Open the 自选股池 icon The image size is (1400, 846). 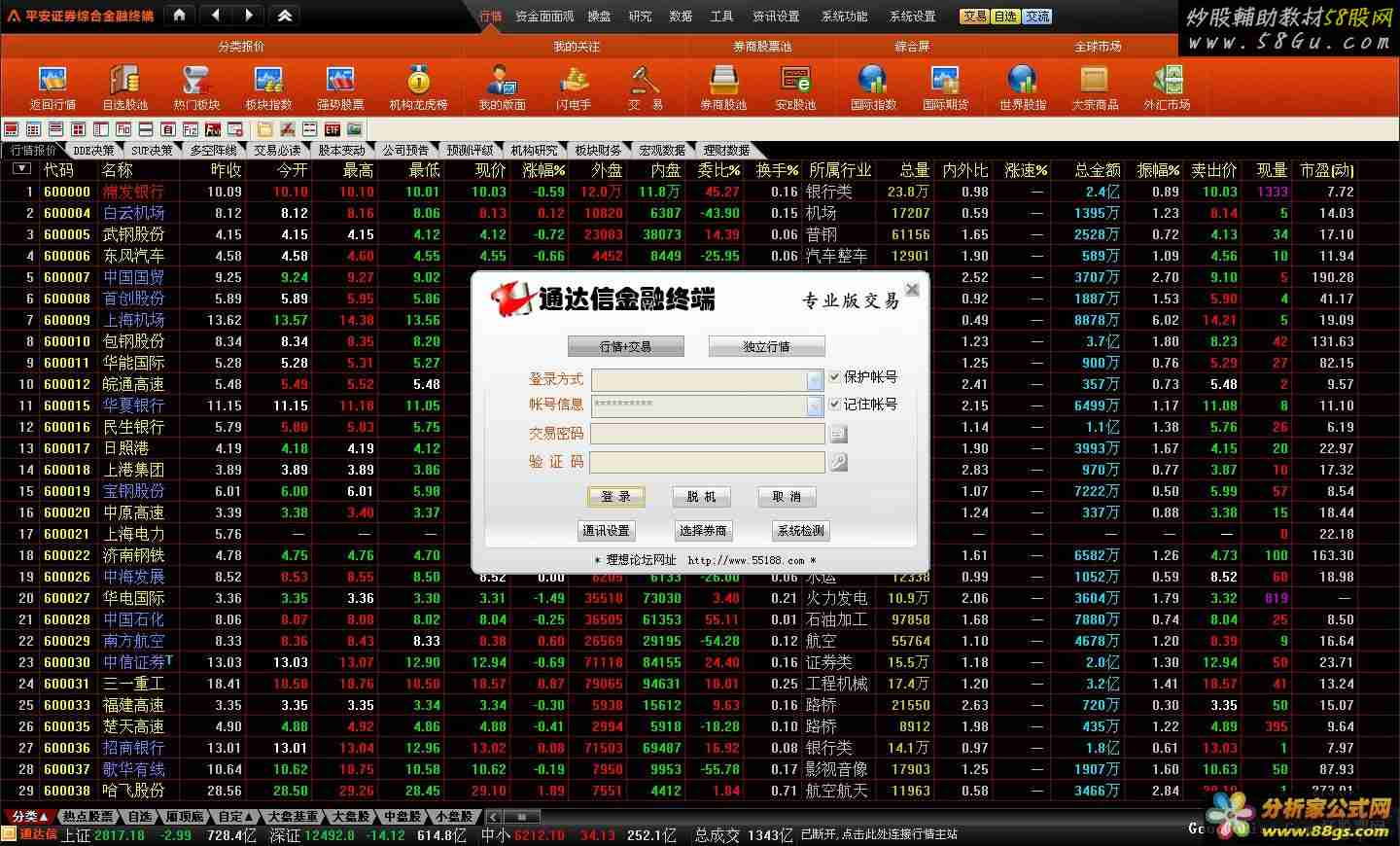click(x=124, y=88)
